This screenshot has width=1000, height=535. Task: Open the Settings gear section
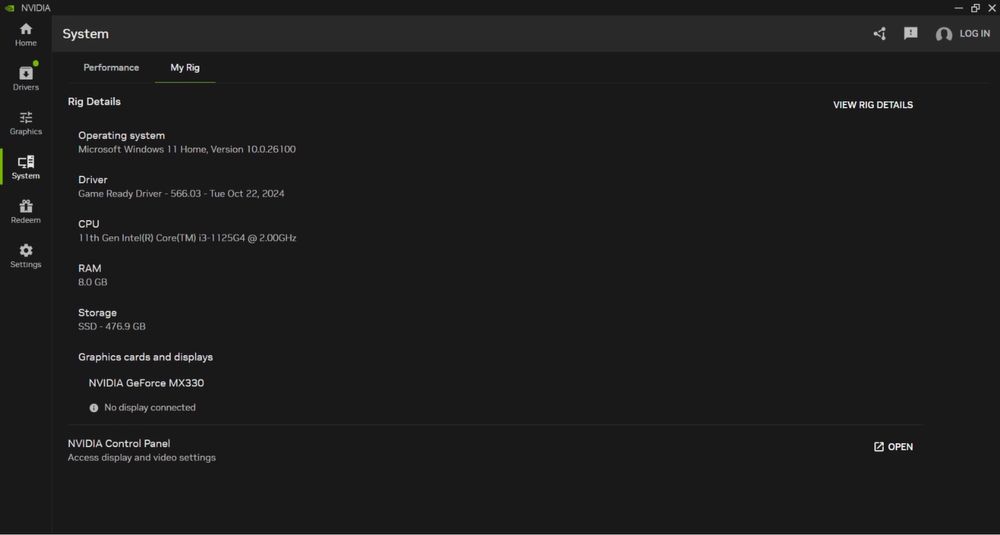coord(26,256)
